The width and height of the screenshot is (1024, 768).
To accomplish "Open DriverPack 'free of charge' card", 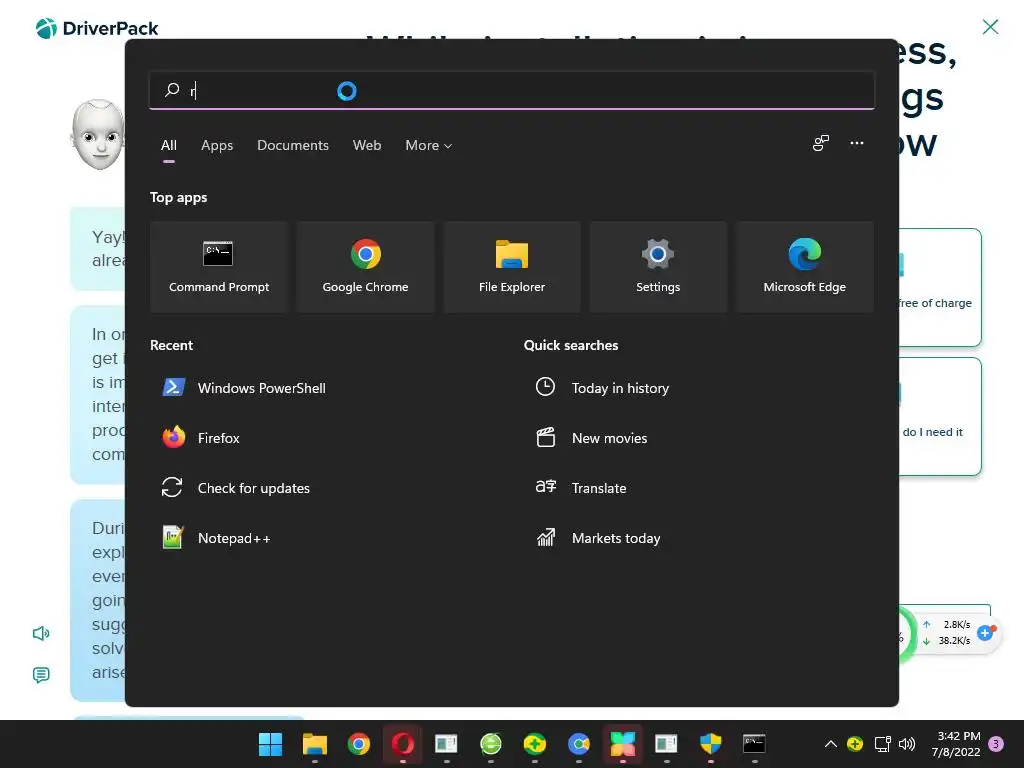I will coord(940,287).
